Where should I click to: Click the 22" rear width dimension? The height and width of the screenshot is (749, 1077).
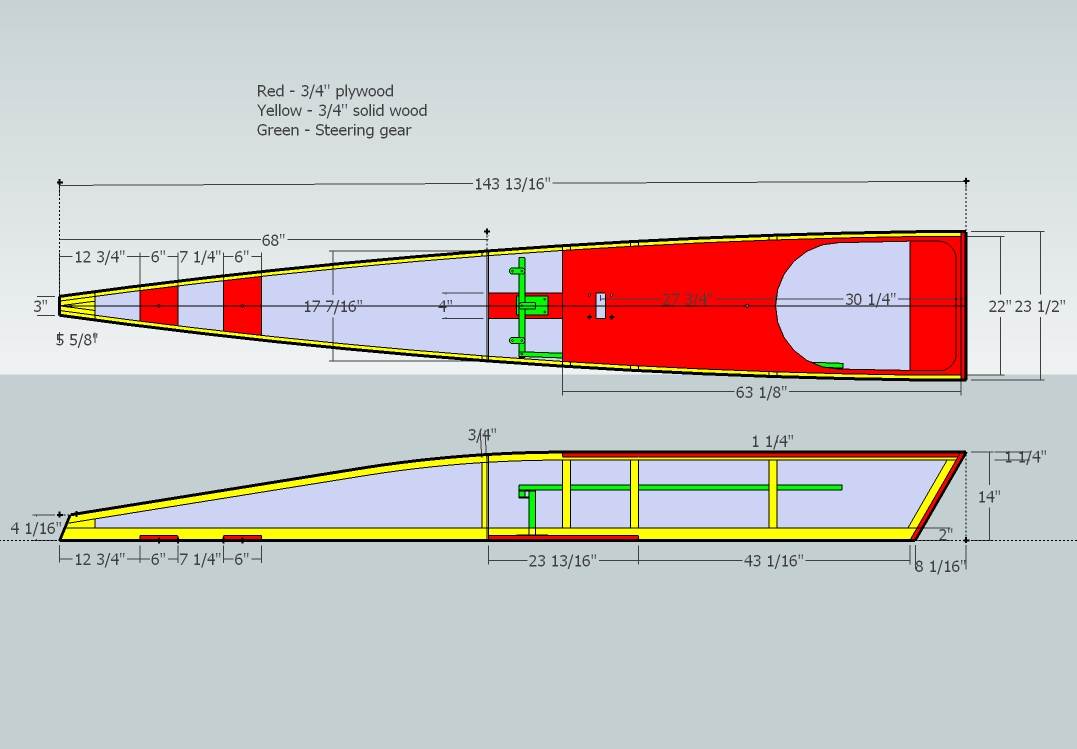[999, 306]
